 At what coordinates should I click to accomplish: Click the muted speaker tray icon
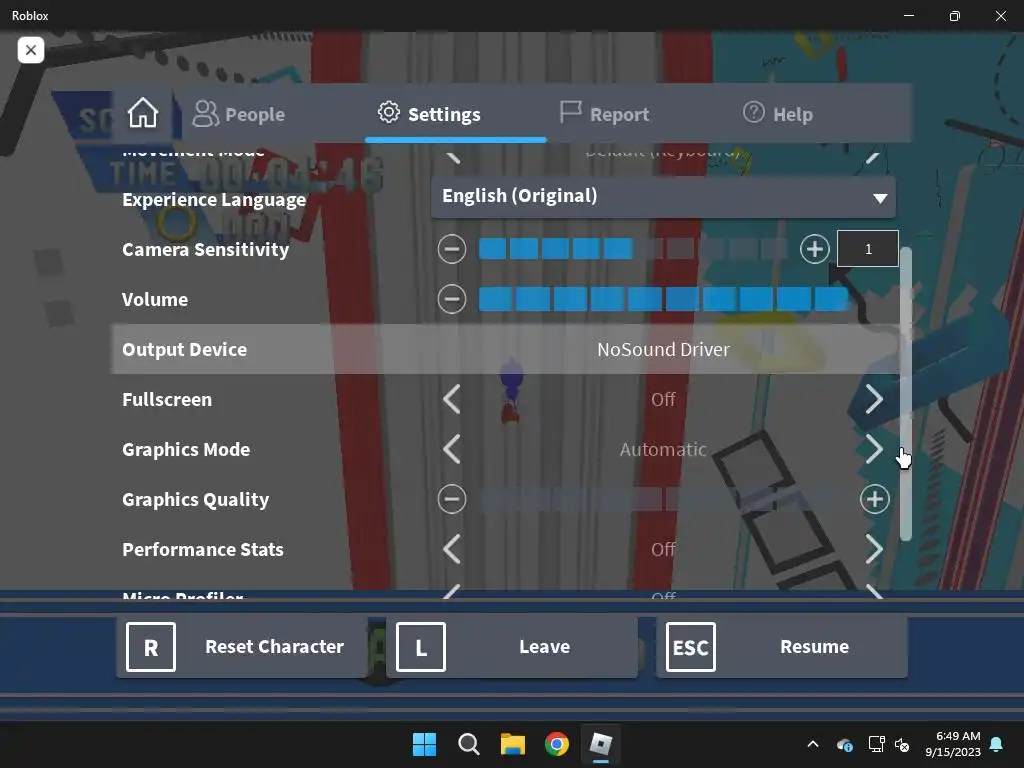[x=902, y=744]
